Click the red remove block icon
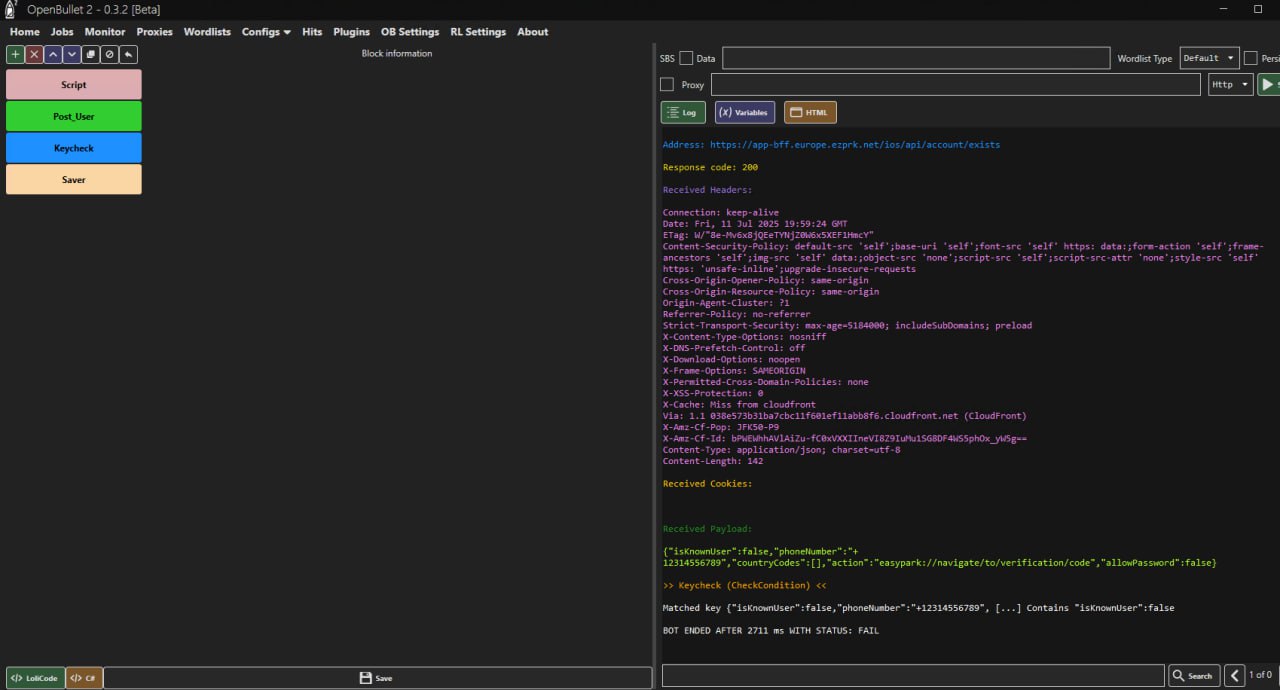The height and width of the screenshot is (690, 1280). pos(34,54)
